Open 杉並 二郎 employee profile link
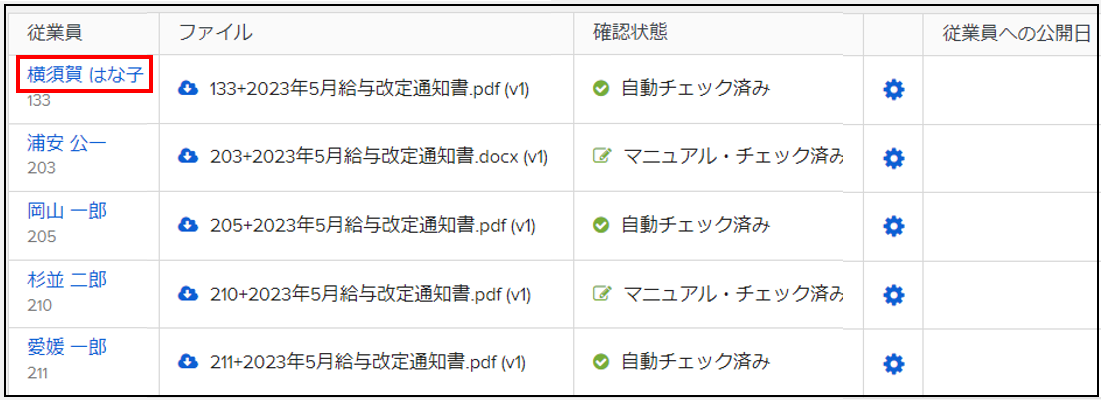 pyautogui.click(x=67, y=280)
